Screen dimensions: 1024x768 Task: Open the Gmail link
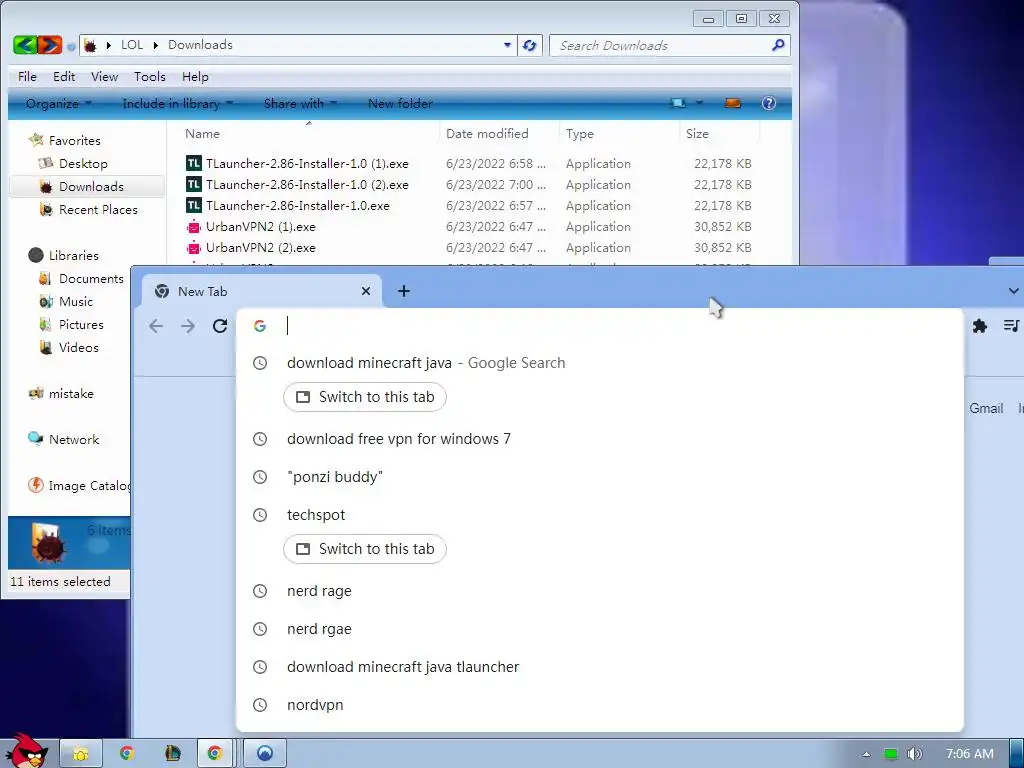(x=985, y=408)
